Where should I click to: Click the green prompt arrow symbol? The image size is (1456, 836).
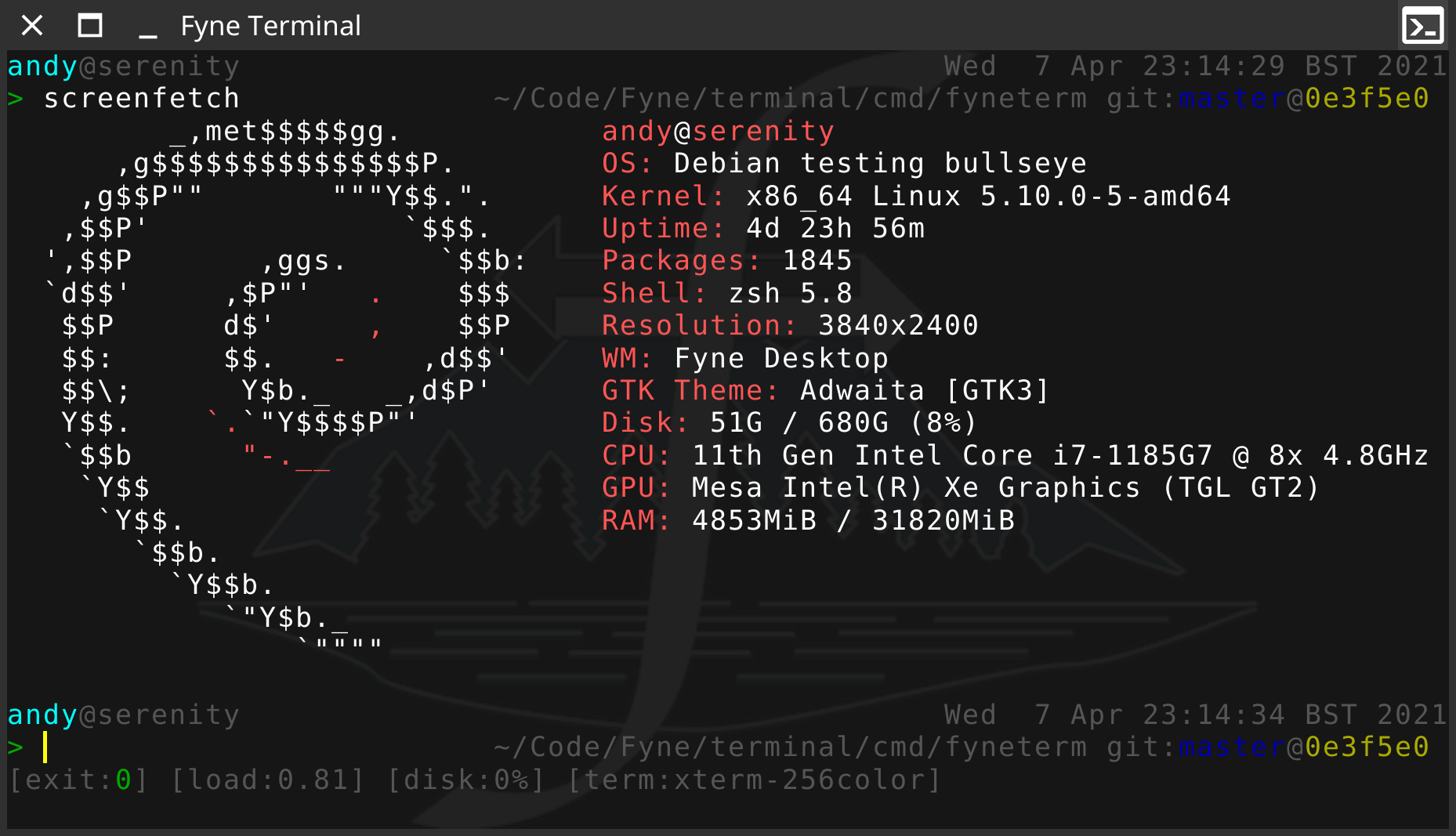15,747
